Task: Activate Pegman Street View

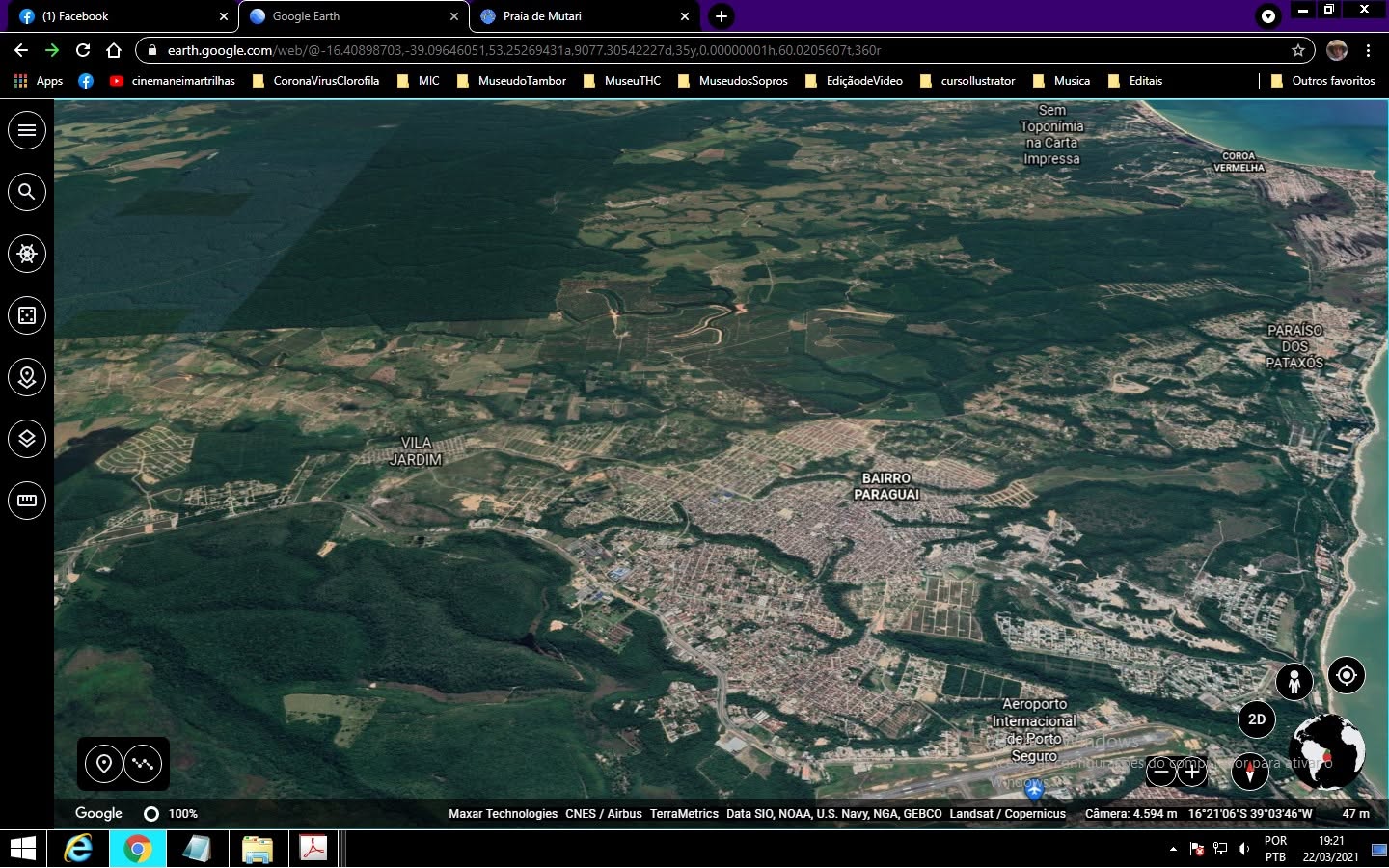Action: tap(1294, 682)
